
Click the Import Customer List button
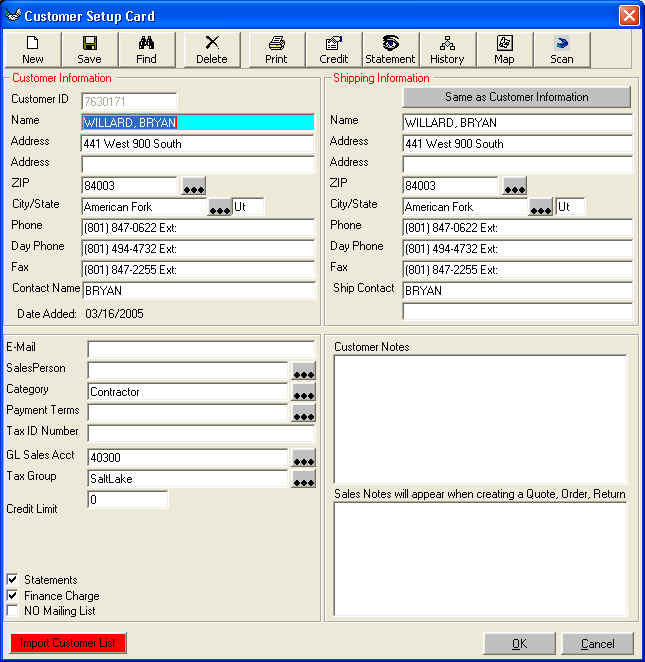coord(68,643)
